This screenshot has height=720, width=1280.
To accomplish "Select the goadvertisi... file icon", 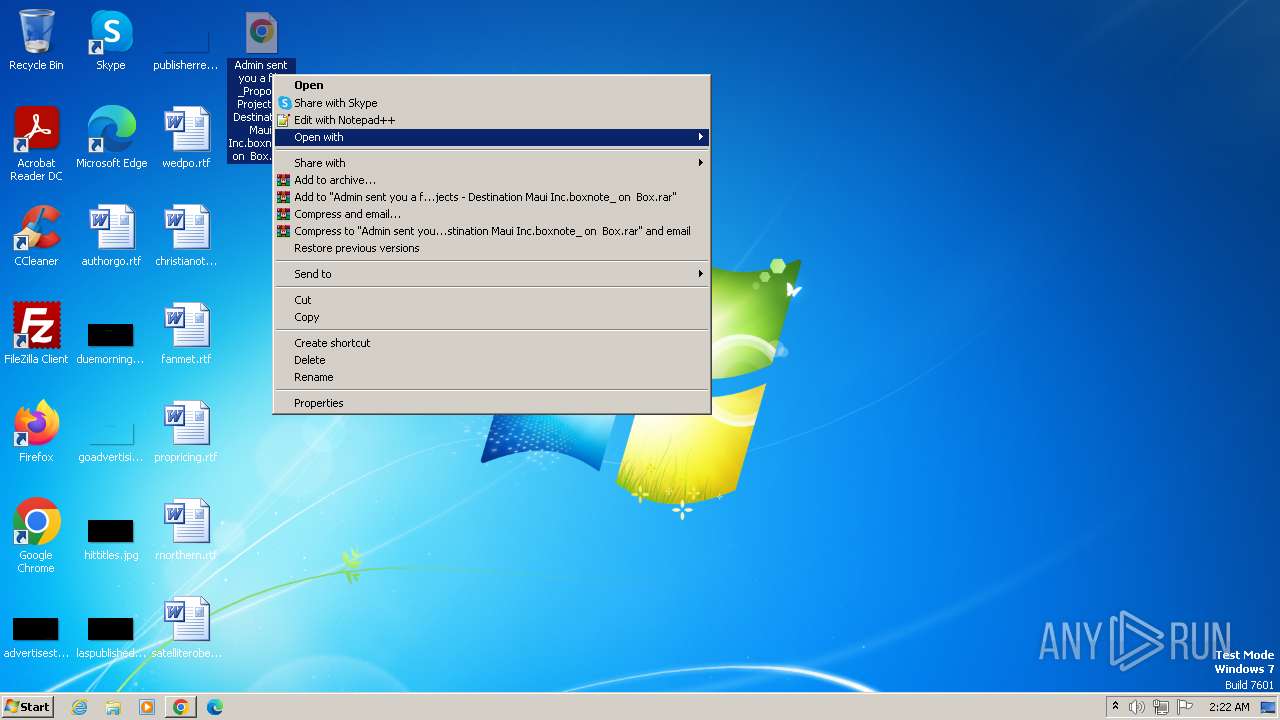I will [x=111, y=438].
